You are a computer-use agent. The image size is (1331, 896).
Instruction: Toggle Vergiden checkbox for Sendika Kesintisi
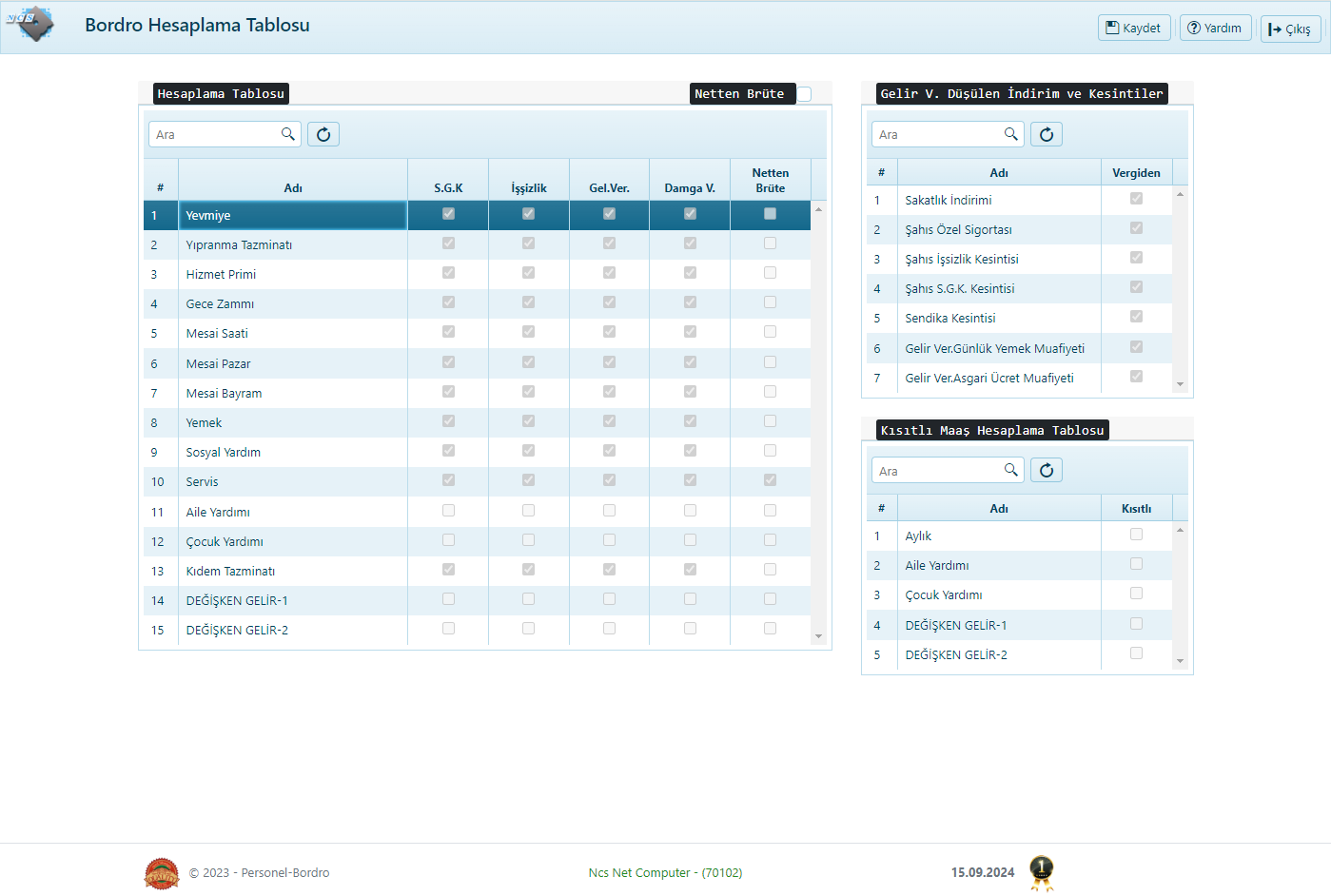(1136, 317)
